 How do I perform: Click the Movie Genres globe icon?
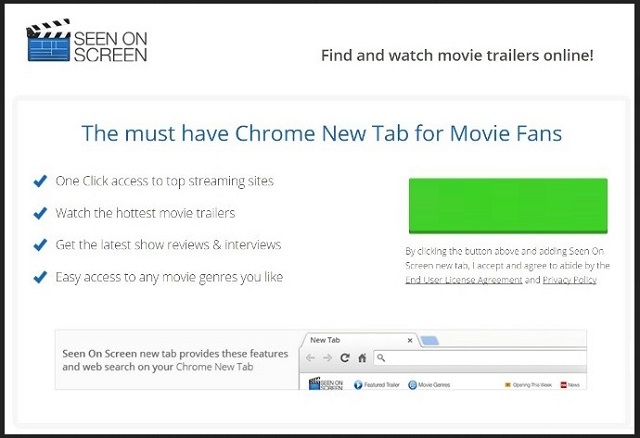point(413,385)
